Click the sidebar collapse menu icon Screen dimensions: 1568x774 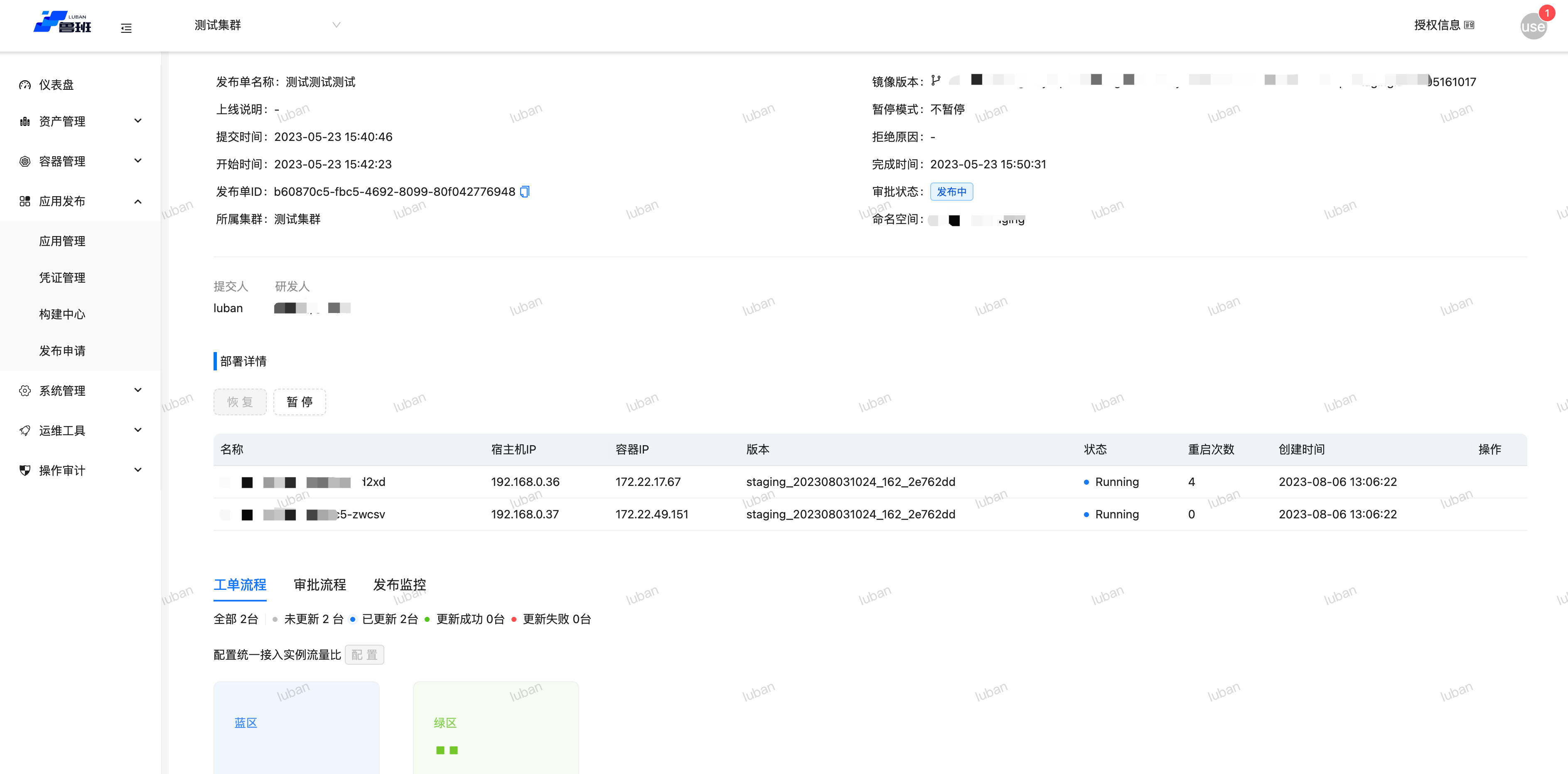click(x=126, y=28)
